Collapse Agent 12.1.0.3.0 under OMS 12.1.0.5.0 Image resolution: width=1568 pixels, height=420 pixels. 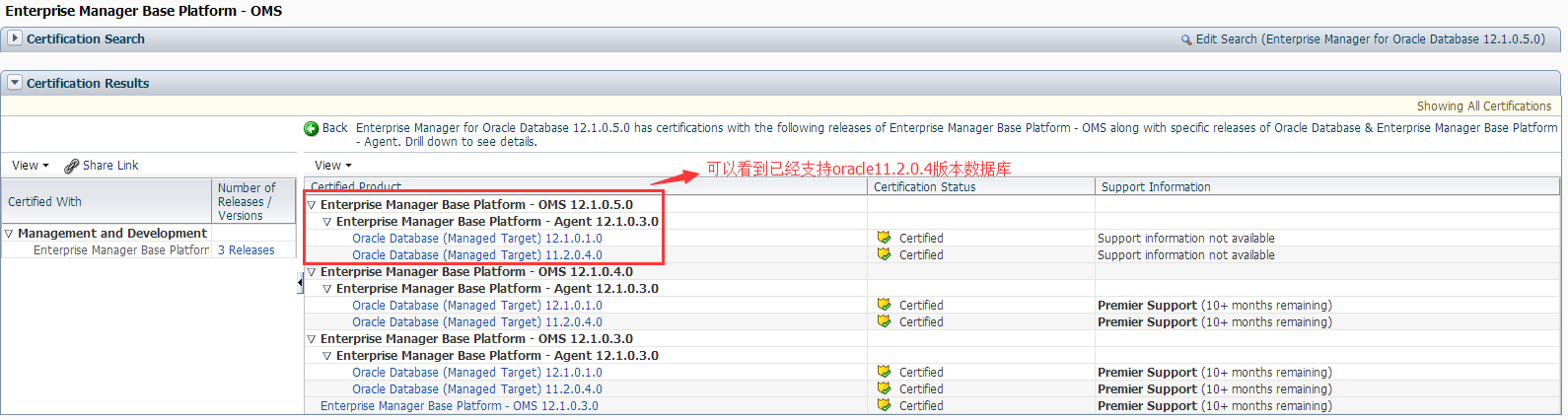[327, 222]
